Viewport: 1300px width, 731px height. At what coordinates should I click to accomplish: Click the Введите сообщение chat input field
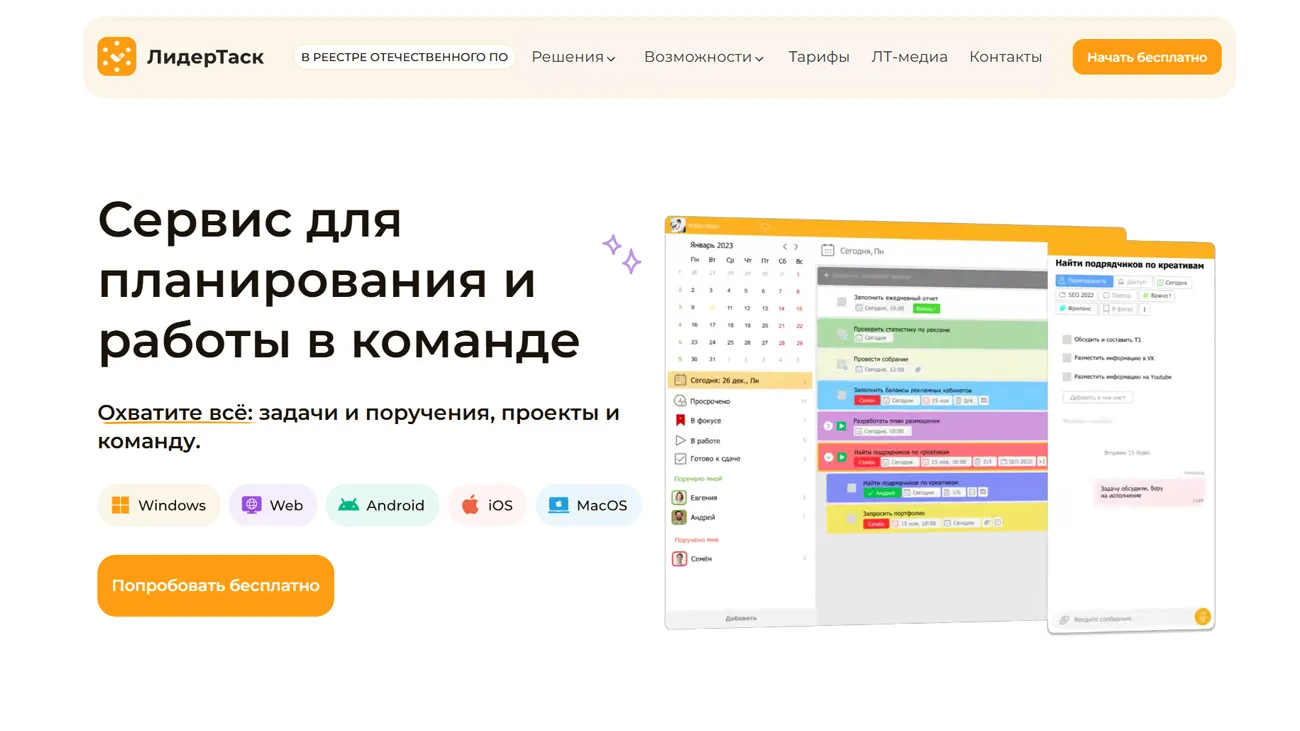coord(1110,617)
